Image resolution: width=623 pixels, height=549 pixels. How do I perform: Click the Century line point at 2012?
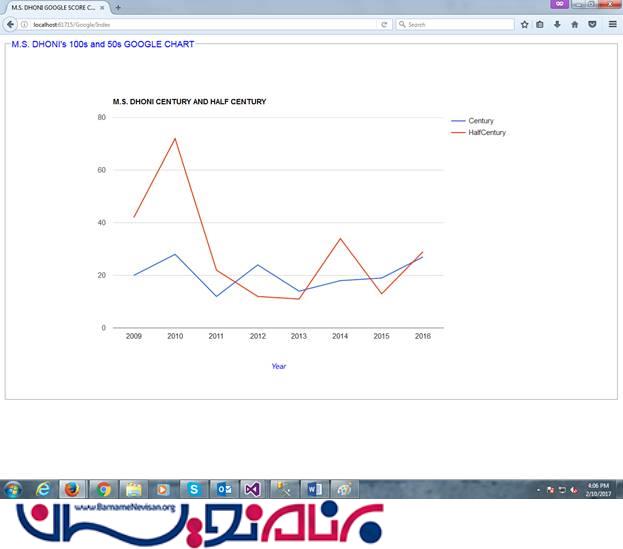pyautogui.click(x=257, y=265)
